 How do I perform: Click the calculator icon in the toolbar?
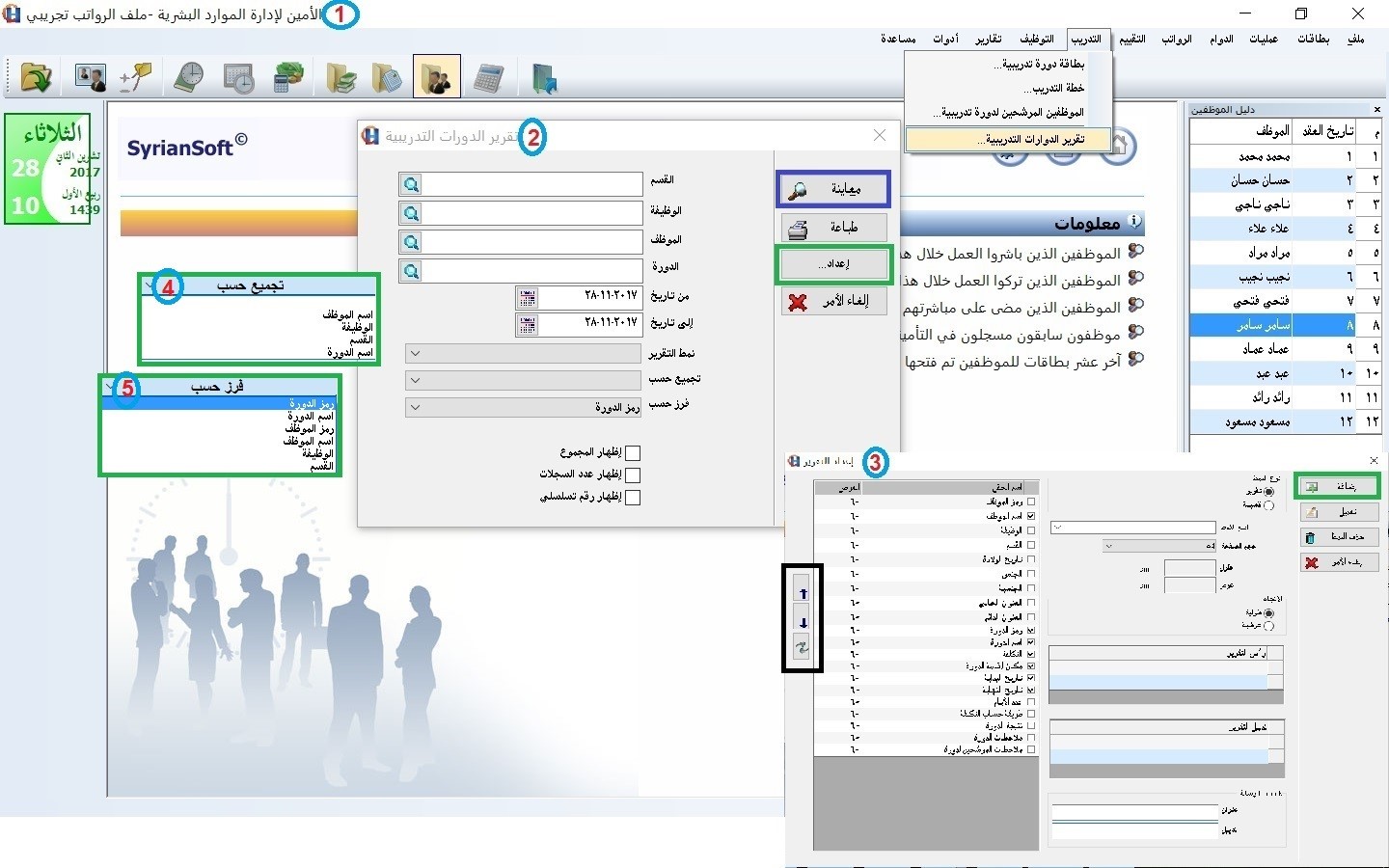click(488, 77)
